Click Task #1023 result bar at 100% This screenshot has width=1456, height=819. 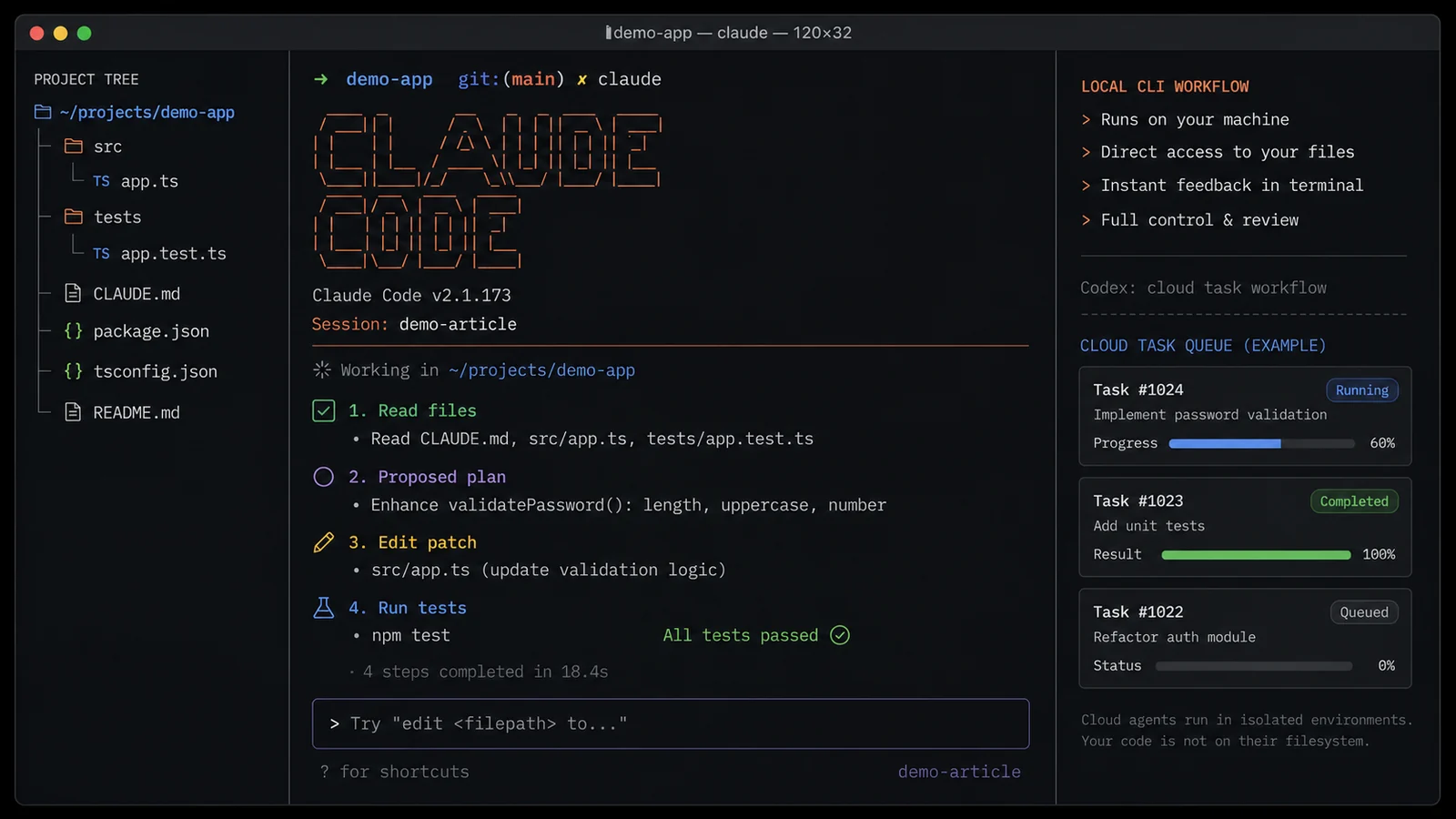pos(1256,554)
